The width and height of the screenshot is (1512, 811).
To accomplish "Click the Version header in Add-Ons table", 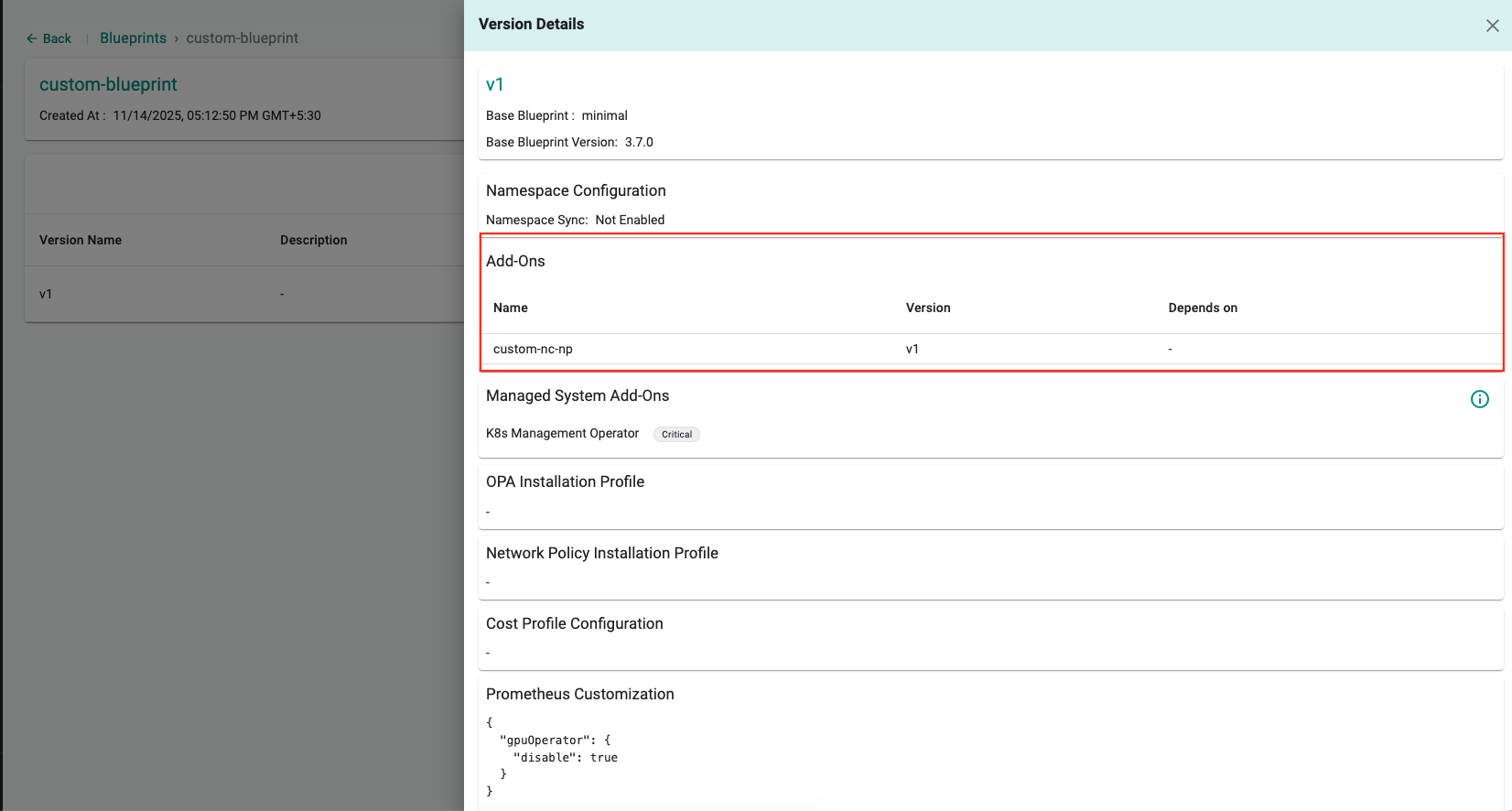I will point(927,308).
